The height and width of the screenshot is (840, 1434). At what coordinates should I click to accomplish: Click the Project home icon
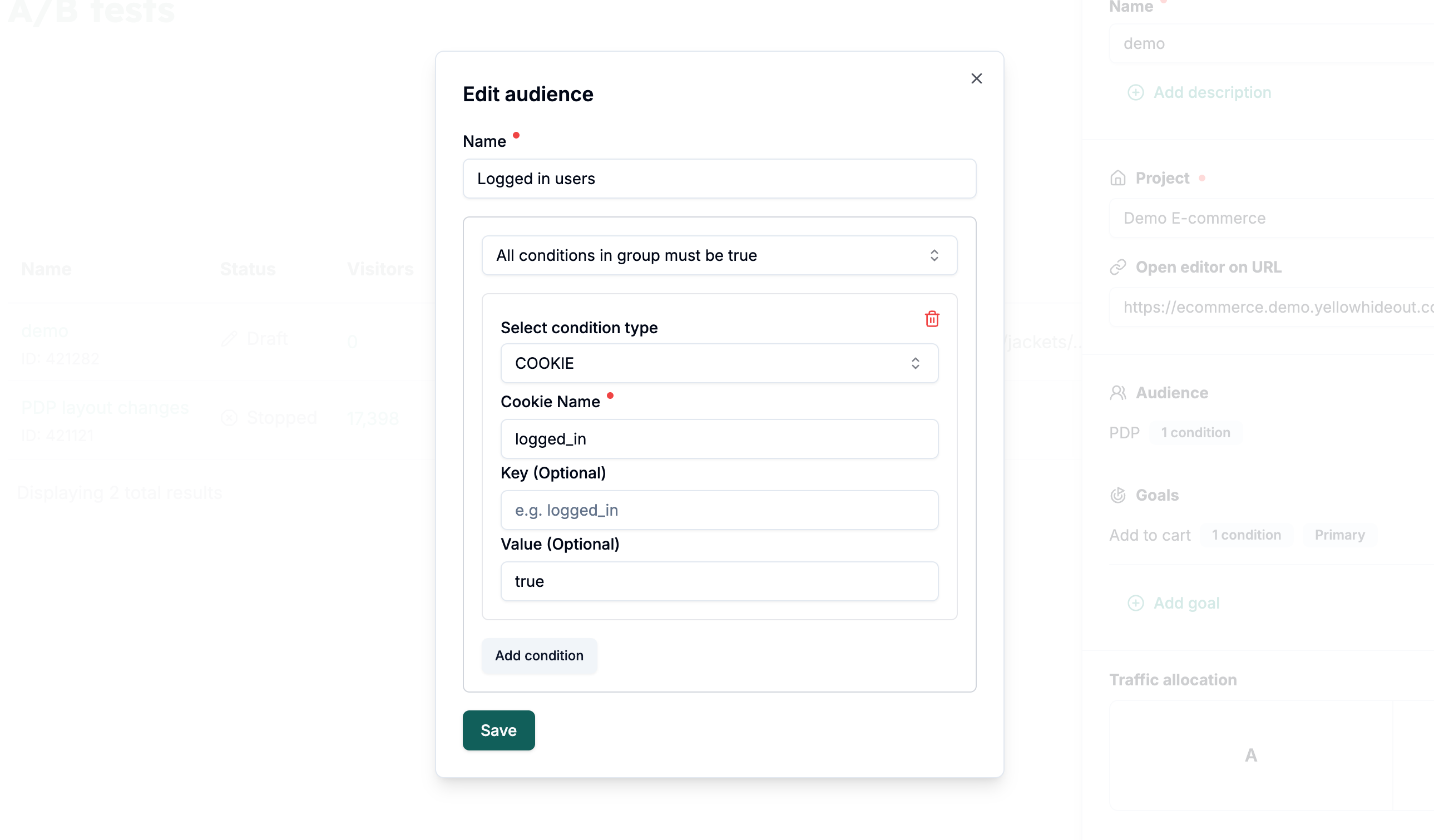(1117, 178)
